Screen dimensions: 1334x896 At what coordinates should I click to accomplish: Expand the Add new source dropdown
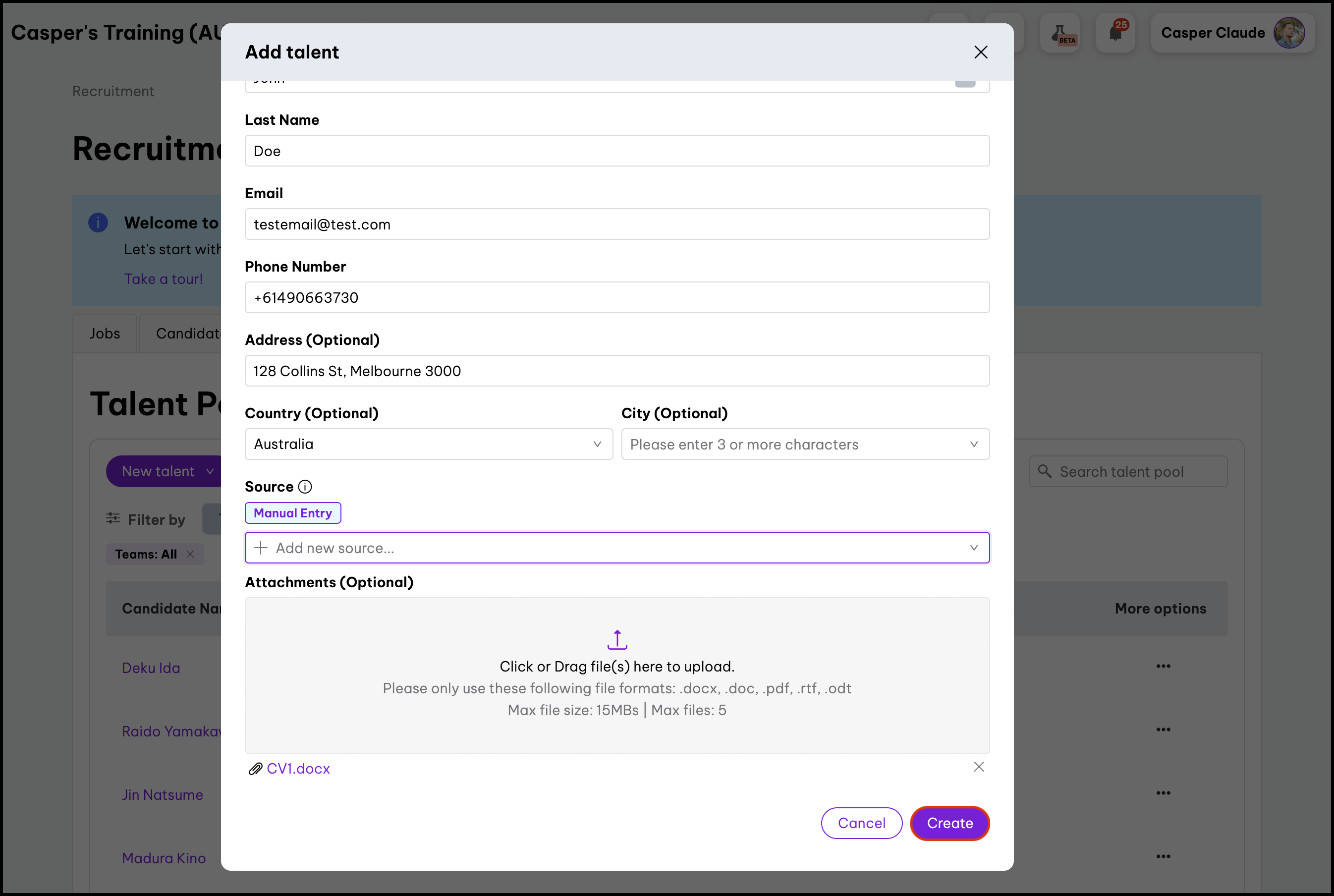click(974, 548)
